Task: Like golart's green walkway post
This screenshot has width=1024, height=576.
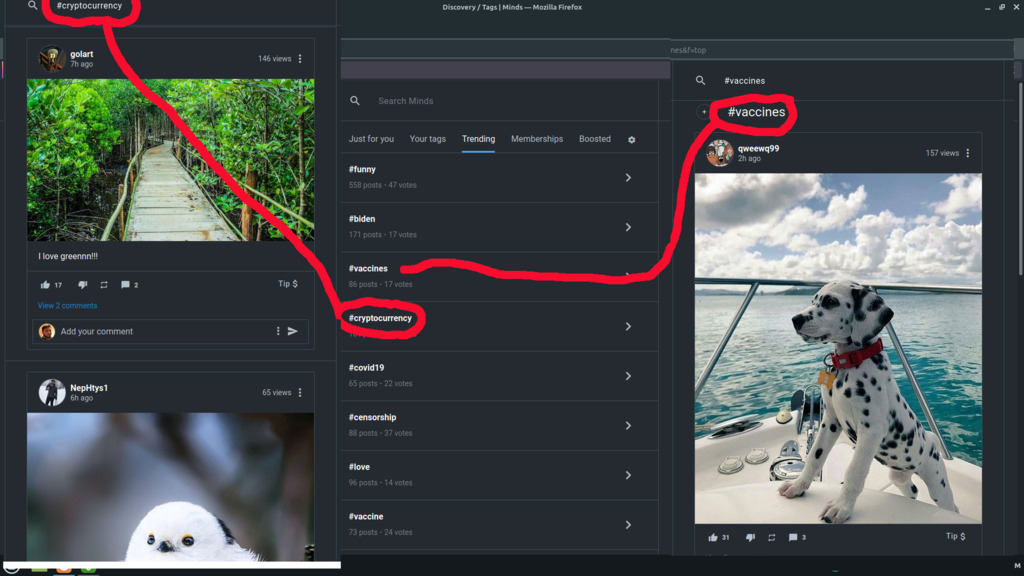Action: click(x=45, y=285)
